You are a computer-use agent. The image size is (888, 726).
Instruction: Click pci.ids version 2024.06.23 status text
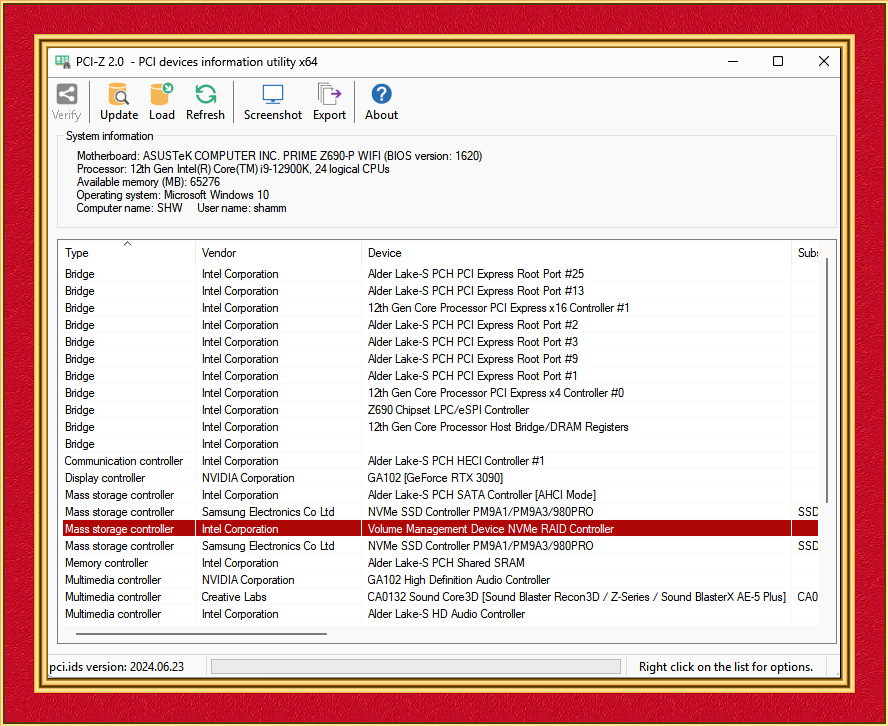117,667
